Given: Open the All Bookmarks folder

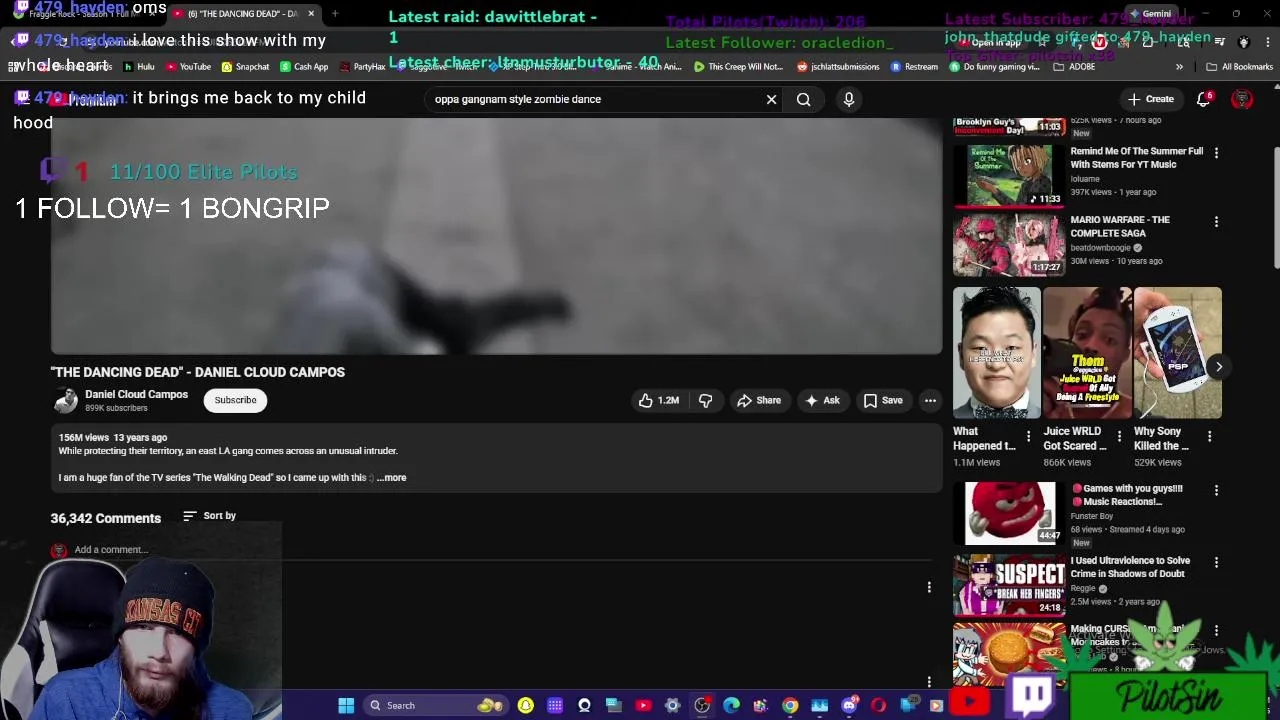Looking at the screenshot, I should (1239, 67).
